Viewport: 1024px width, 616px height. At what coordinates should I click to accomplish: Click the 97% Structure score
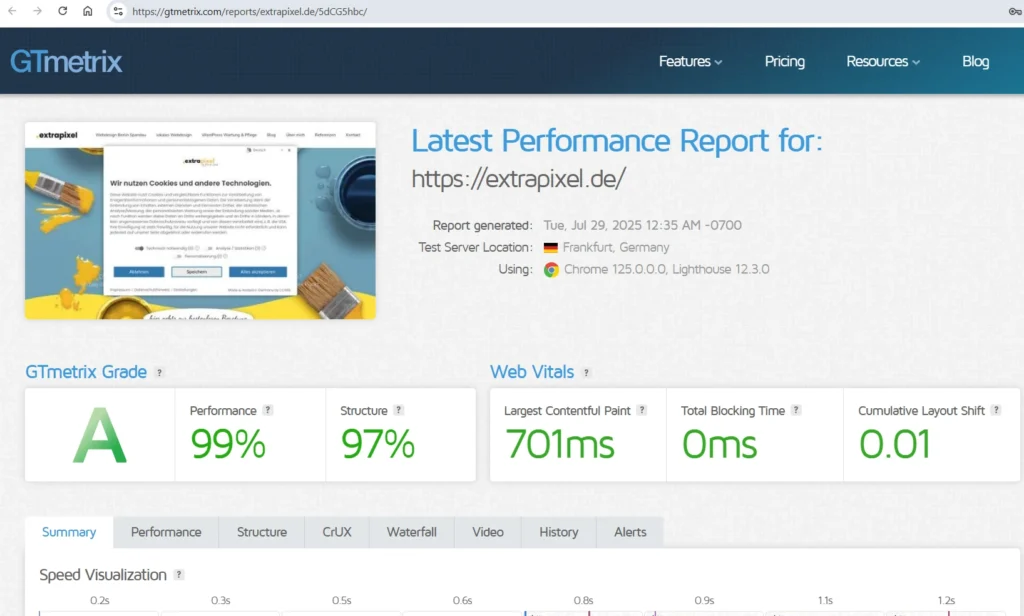pyautogui.click(x=377, y=444)
